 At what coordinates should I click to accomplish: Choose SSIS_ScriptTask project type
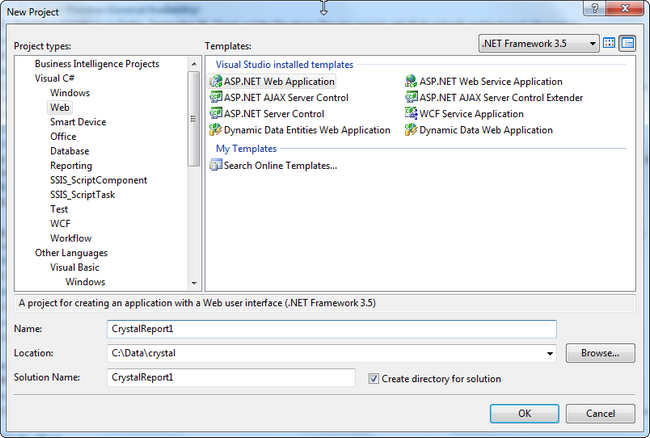point(82,195)
